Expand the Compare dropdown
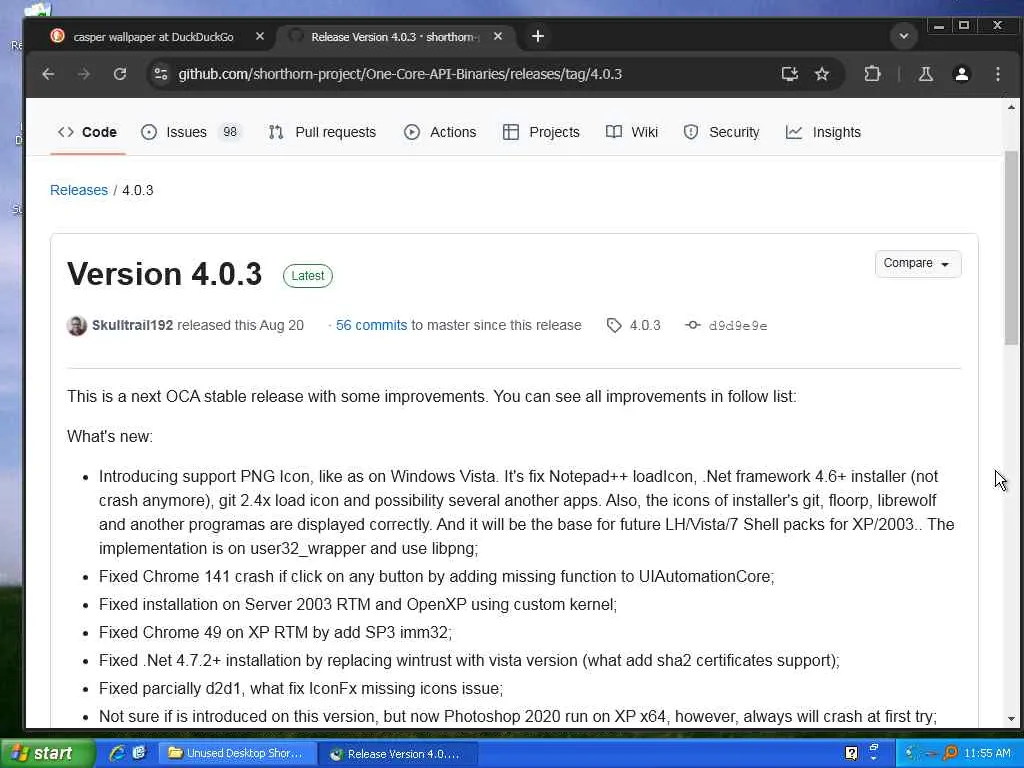This screenshot has height=768, width=1024. [917, 263]
